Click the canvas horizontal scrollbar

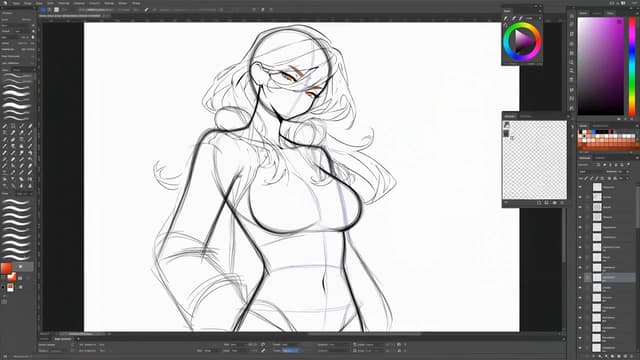[x=363, y=335]
